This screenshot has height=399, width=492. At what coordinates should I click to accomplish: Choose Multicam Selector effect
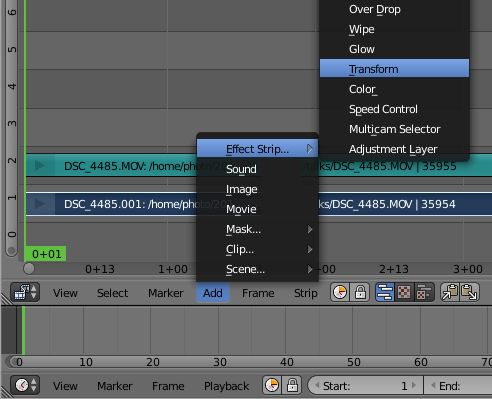pyautogui.click(x=394, y=129)
